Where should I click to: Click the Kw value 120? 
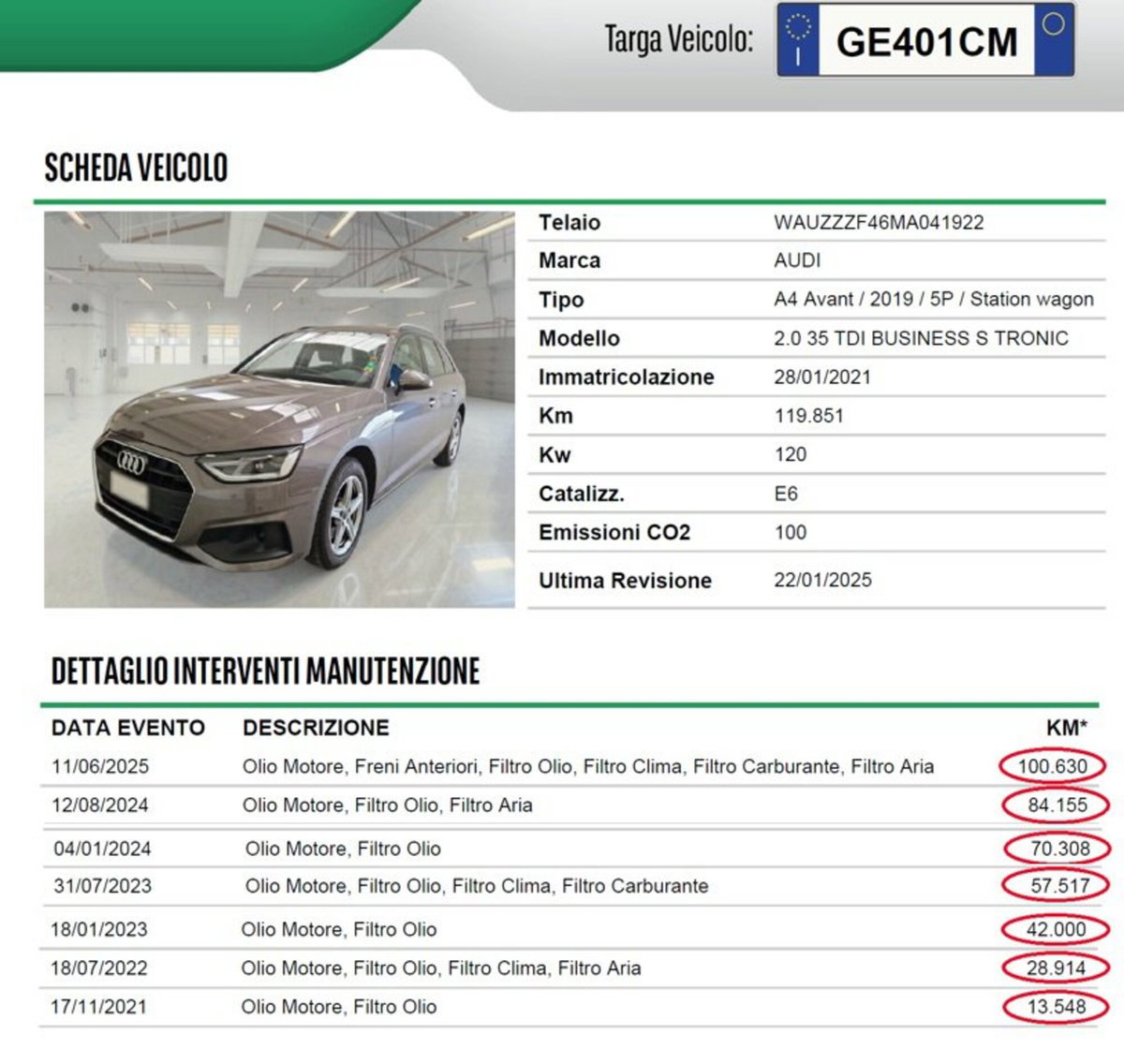pyautogui.click(x=791, y=454)
